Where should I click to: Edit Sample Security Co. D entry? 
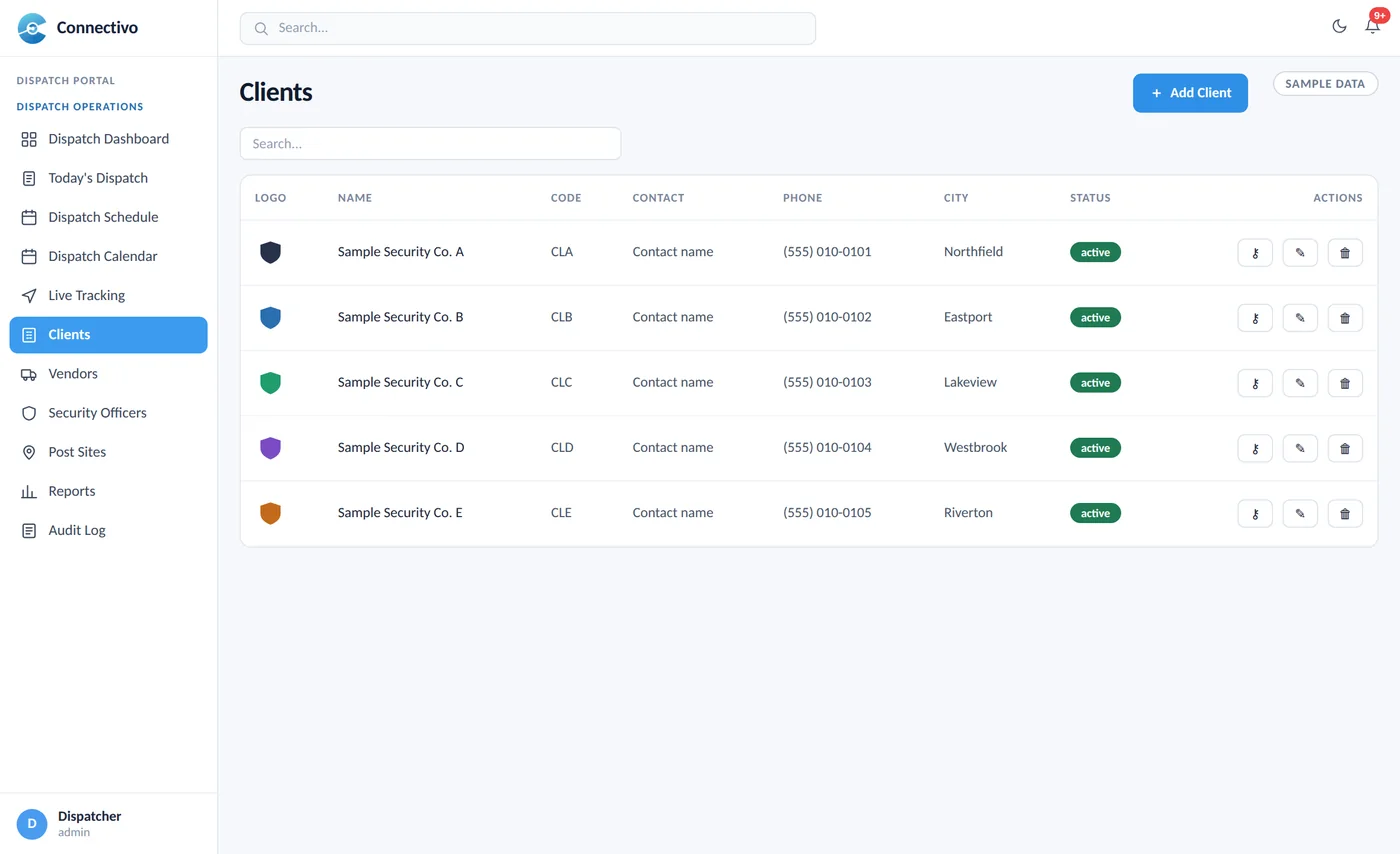(1300, 448)
